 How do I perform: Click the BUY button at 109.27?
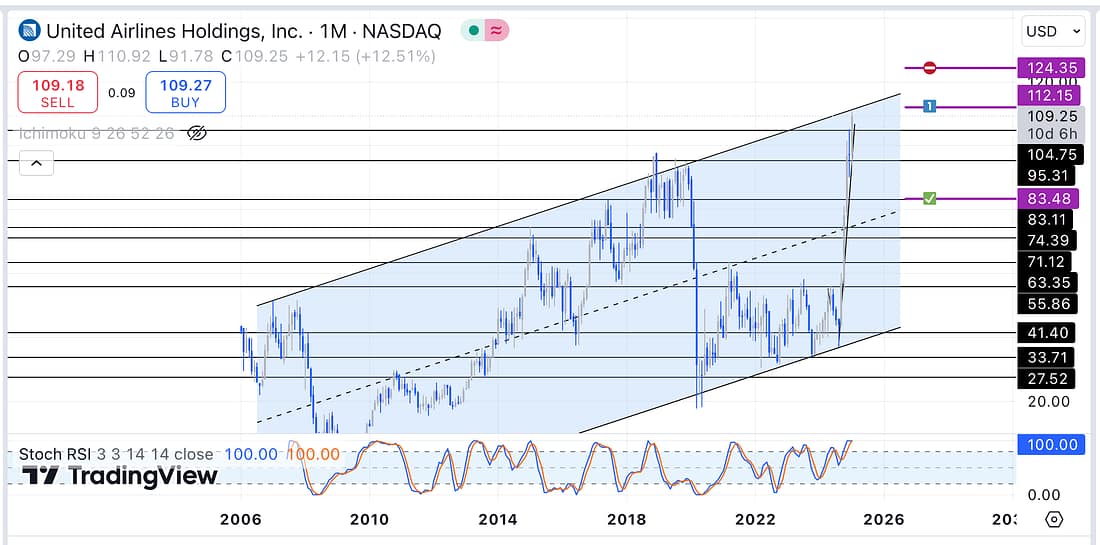(x=185, y=93)
